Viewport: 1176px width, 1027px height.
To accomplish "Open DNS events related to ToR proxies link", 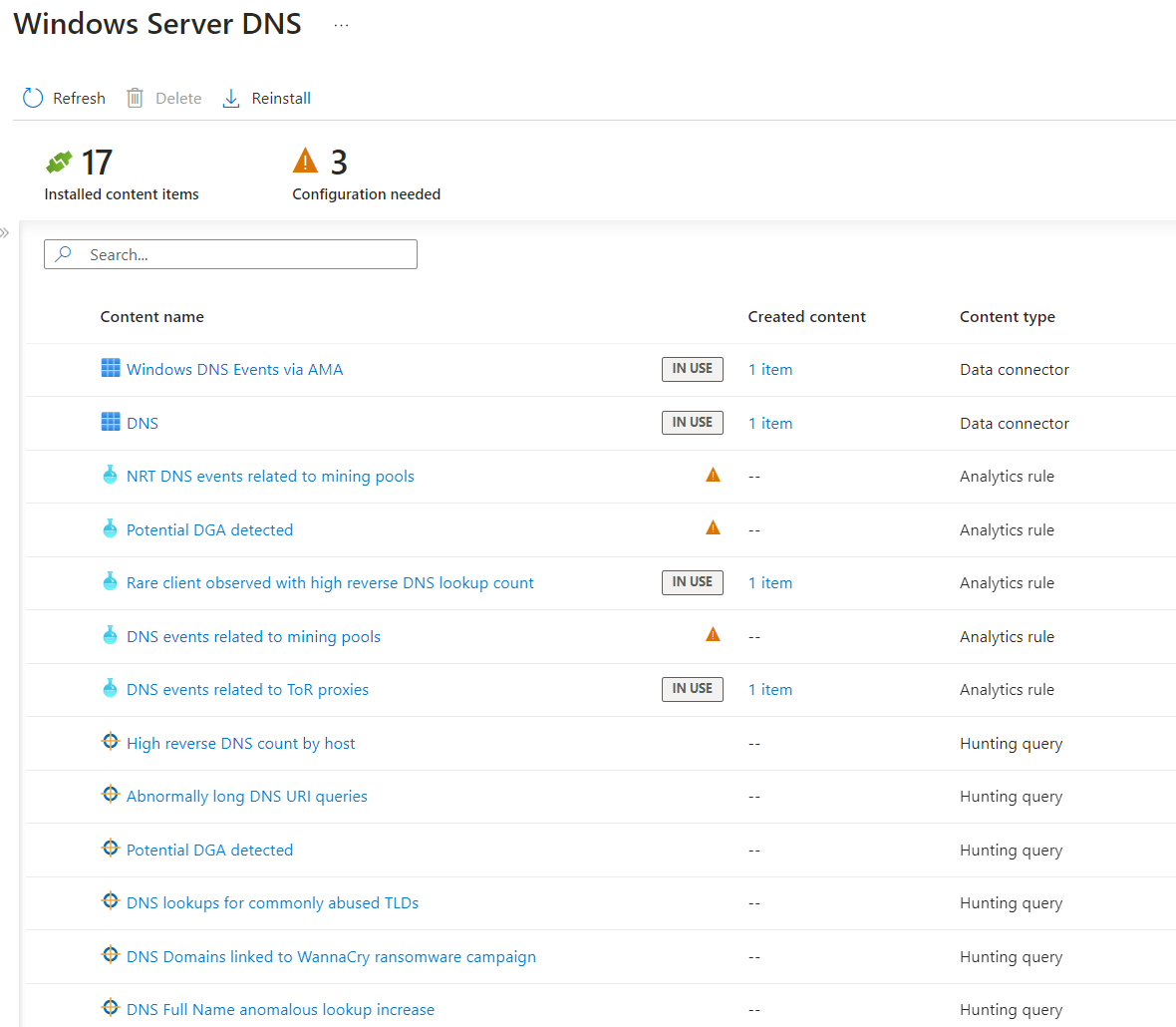I will (247, 689).
